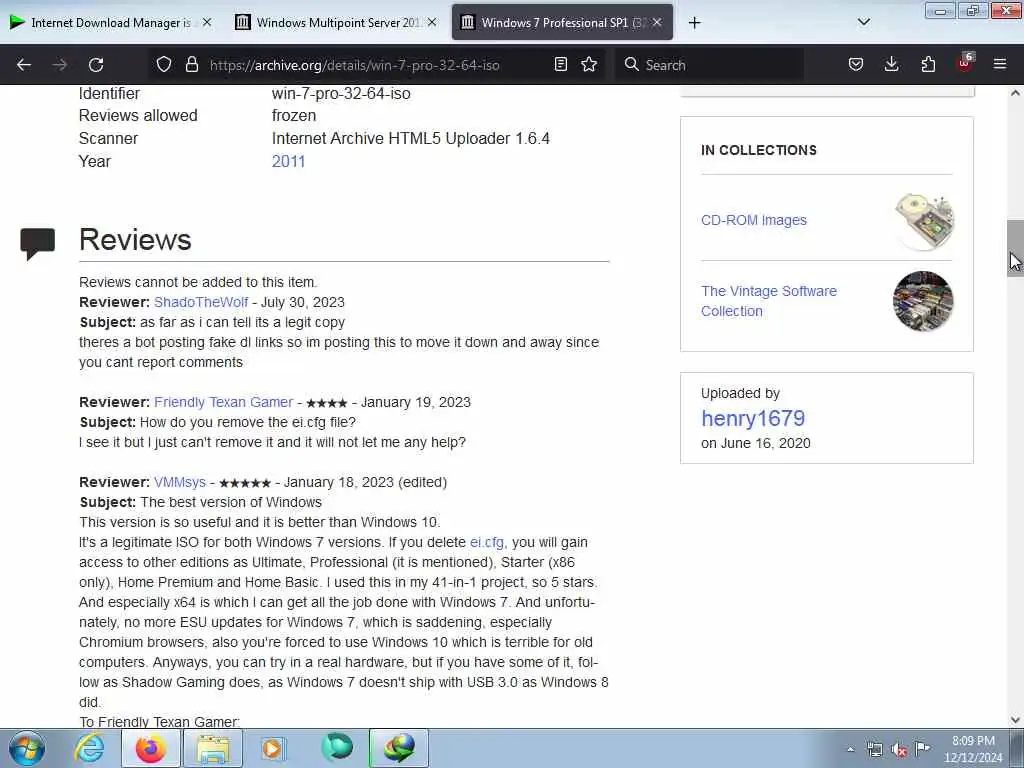
Task: Click the 'Internet Archive HTML5 Uploader 1.6.4' value
Action: pyautogui.click(x=411, y=138)
